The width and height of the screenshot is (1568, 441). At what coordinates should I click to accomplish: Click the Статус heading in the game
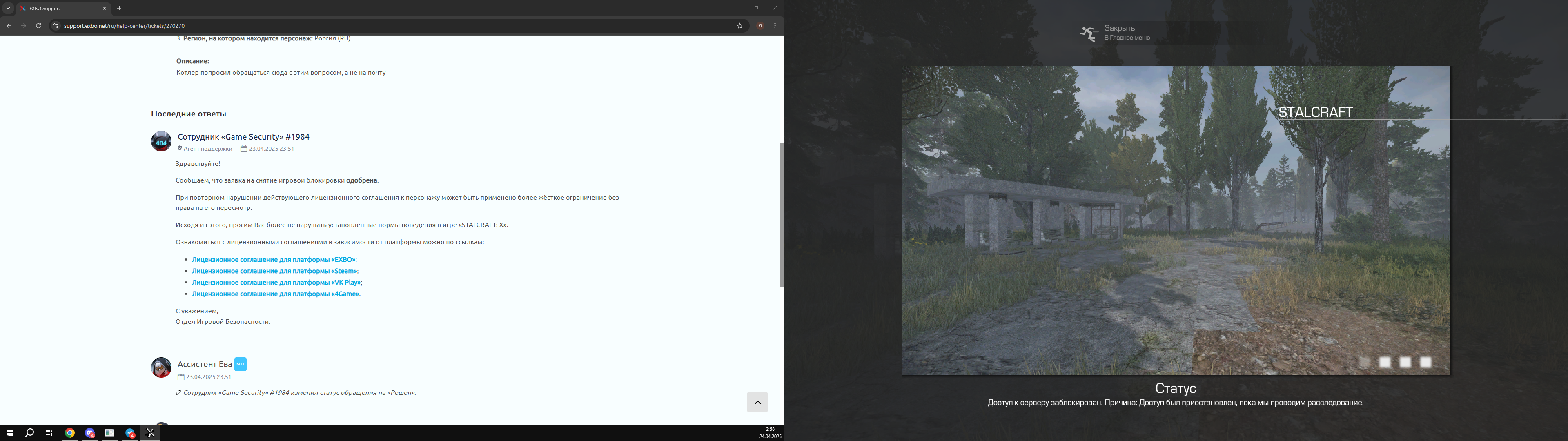point(1176,389)
